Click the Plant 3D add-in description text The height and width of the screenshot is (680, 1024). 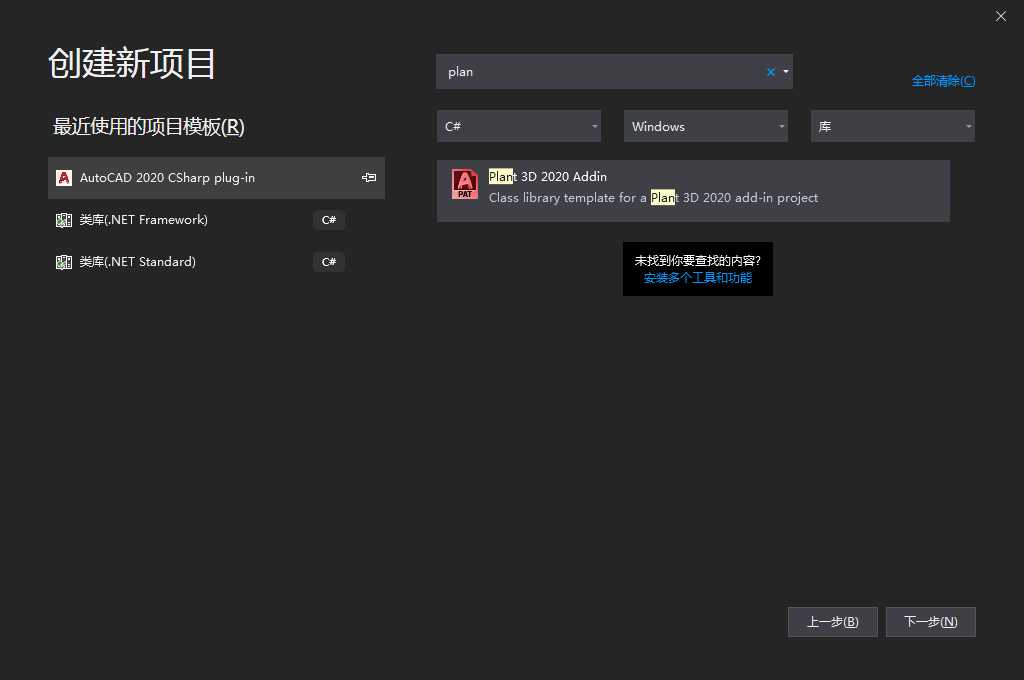tap(653, 198)
